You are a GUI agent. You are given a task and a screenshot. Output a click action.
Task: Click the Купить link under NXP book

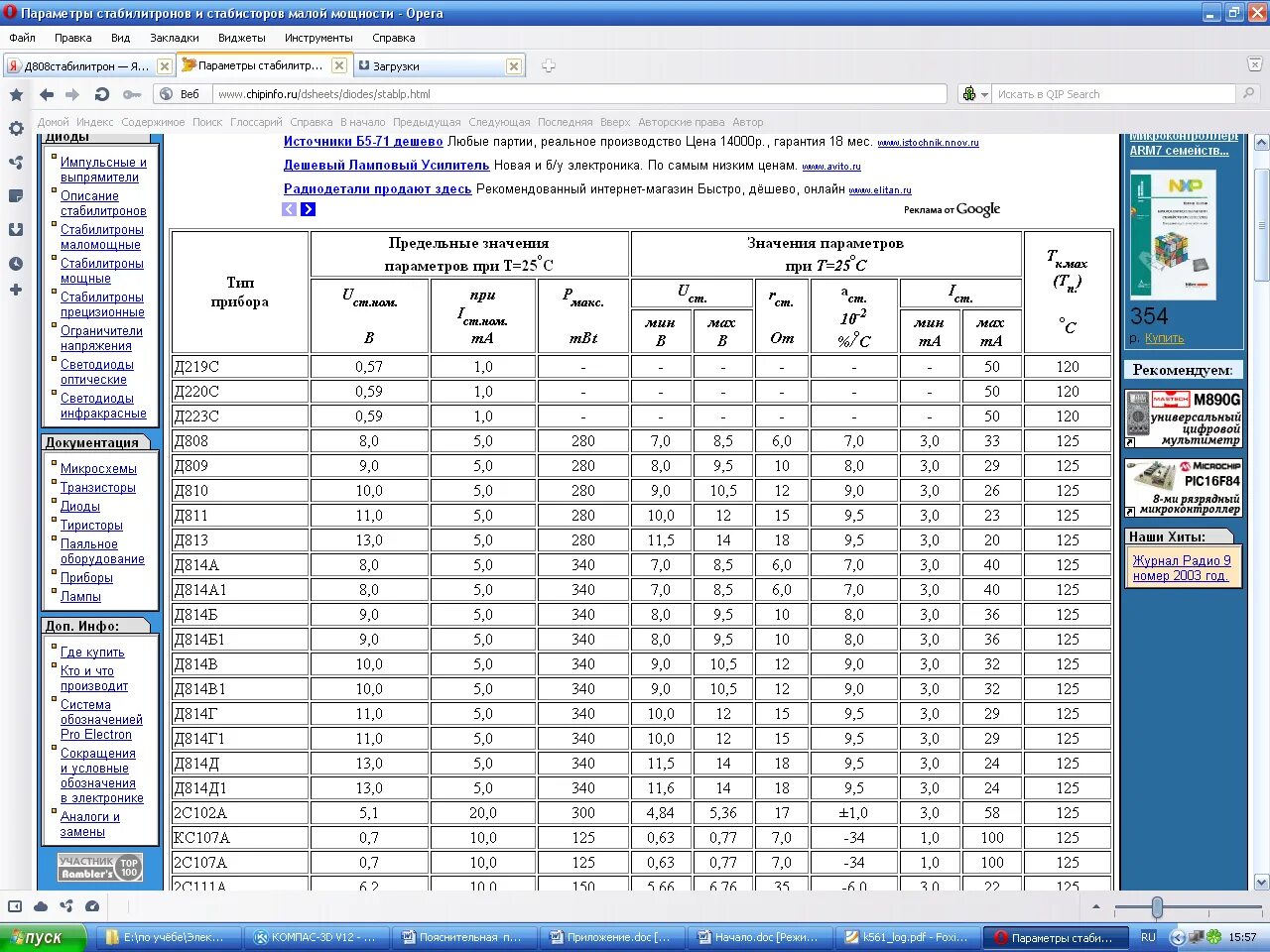pyautogui.click(x=1165, y=338)
